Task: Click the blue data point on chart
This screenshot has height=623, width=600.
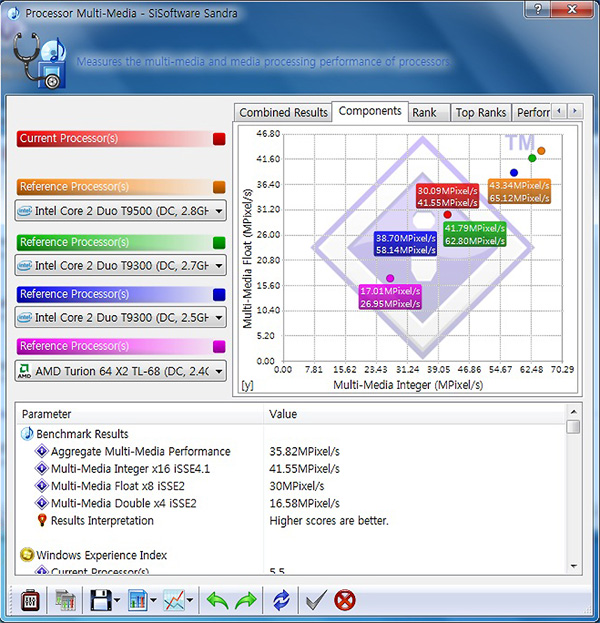Action: click(514, 173)
